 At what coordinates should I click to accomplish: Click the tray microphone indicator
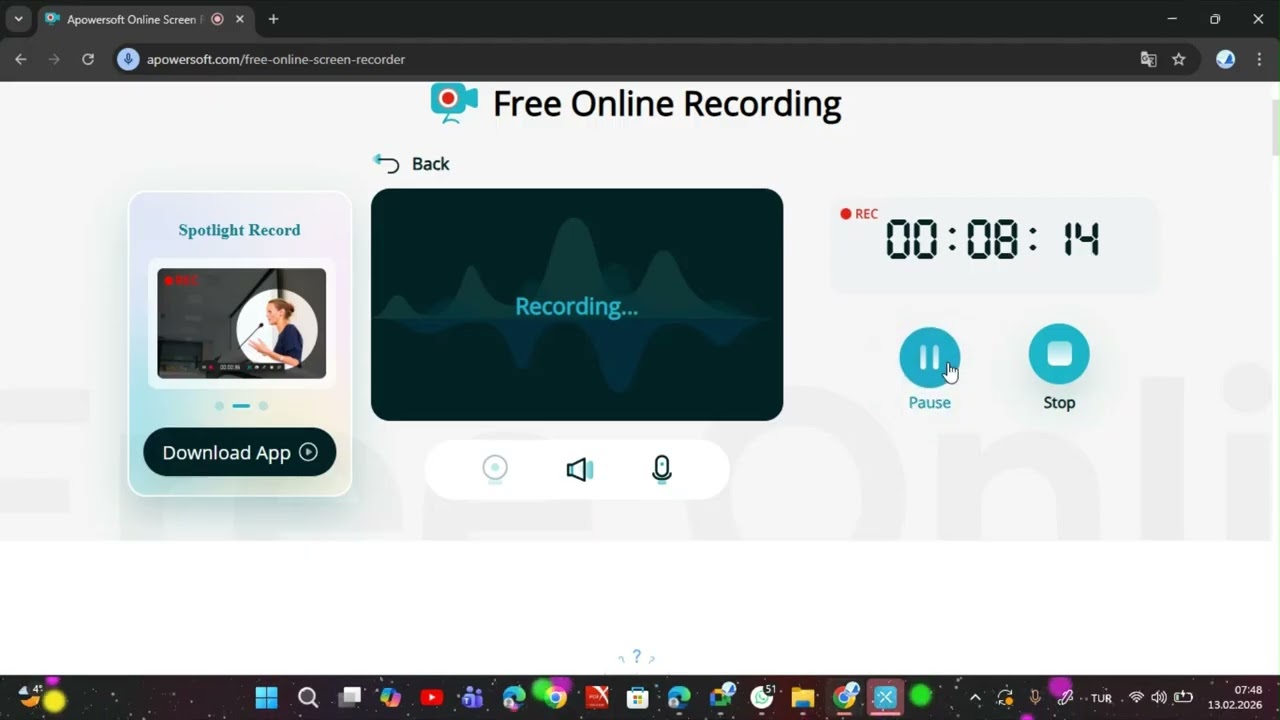tap(1035, 698)
